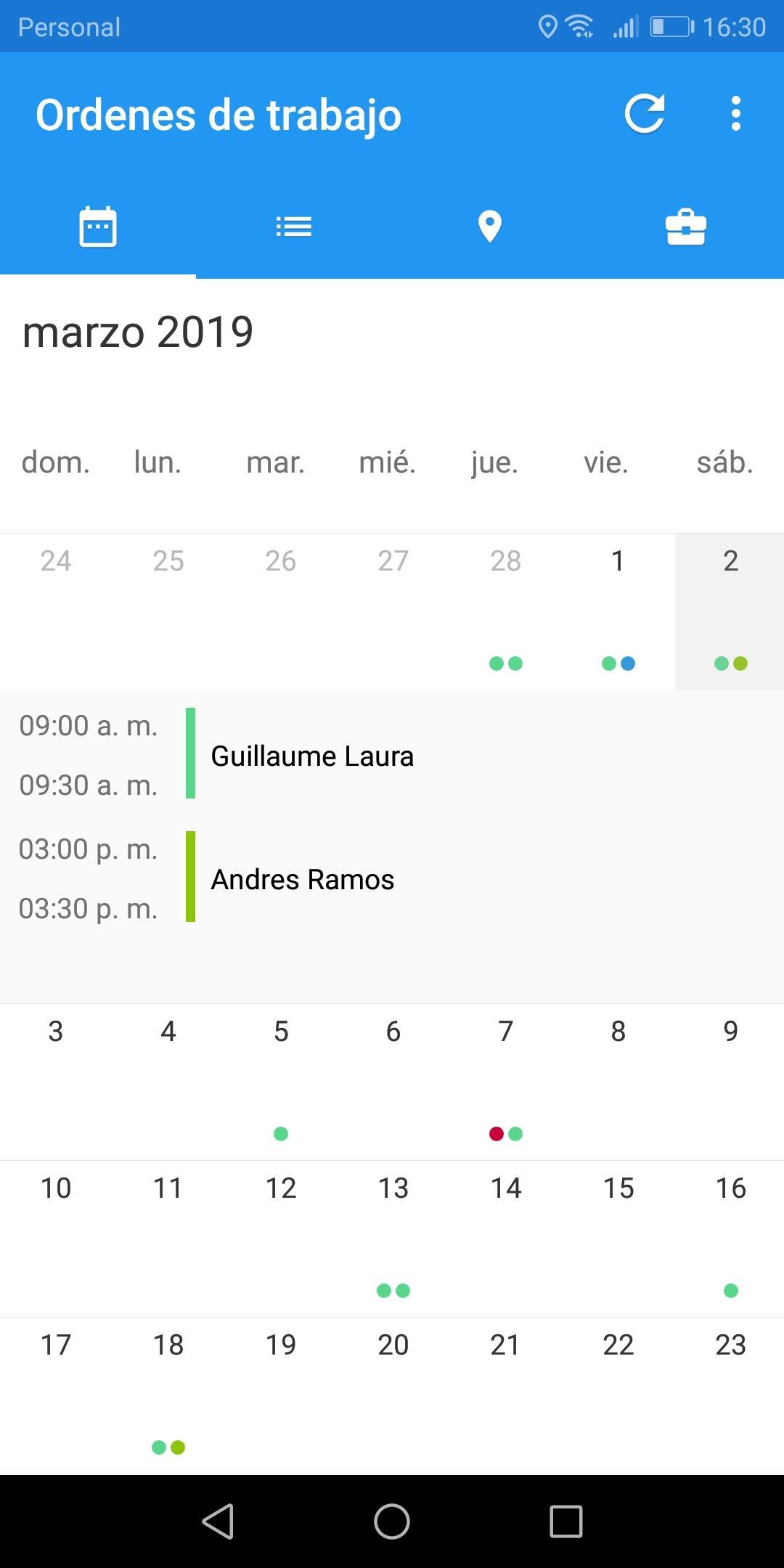Open the Guillaume Laura work order
Image resolution: width=784 pixels, height=1568 pixels.
pyautogui.click(x=392, y=755)
